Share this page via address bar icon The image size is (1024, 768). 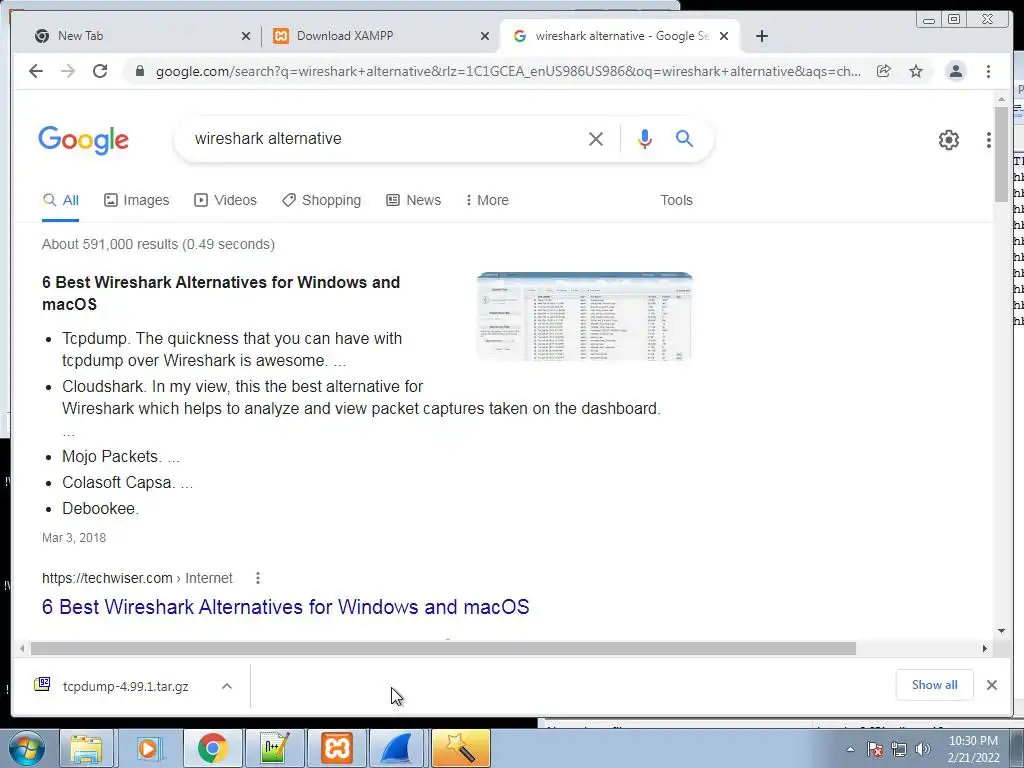click(x=884, y=71)
